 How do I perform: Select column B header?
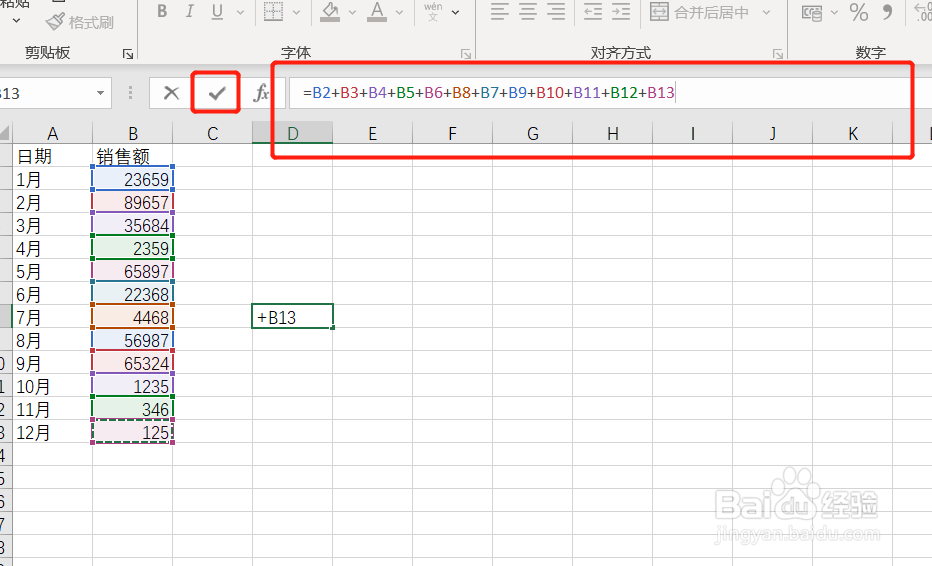click(133, 133)
